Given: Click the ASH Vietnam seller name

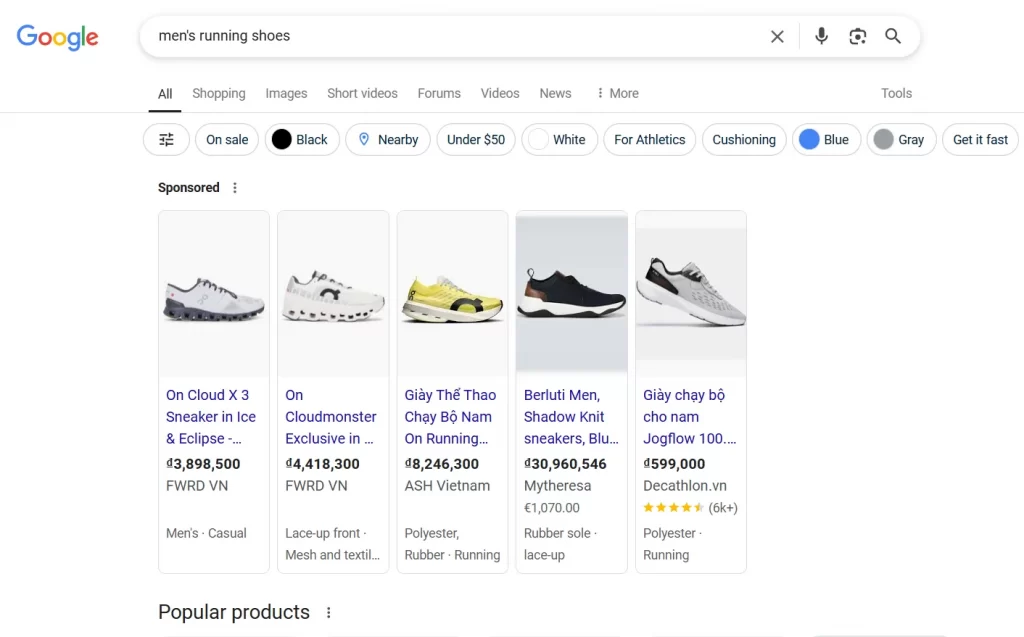Looking at the screenshot, I should click(x=447, y=486).
